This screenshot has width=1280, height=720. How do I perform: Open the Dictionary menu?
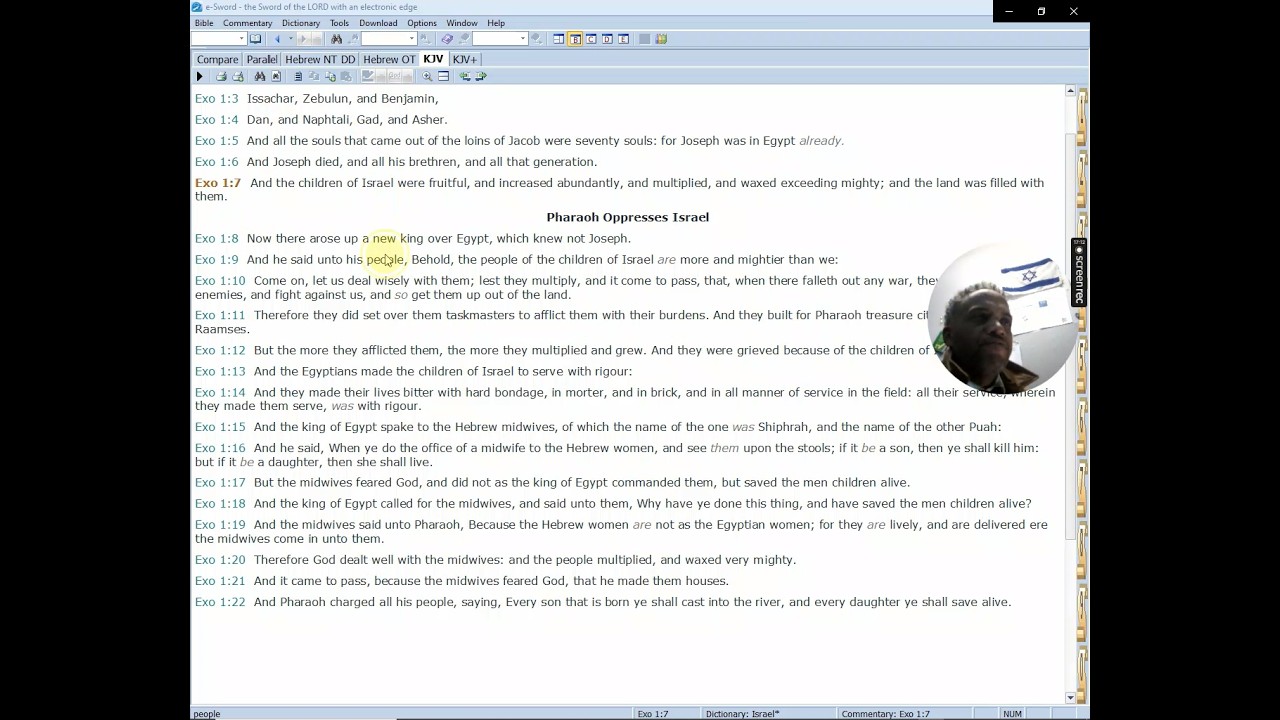(301, 23)
